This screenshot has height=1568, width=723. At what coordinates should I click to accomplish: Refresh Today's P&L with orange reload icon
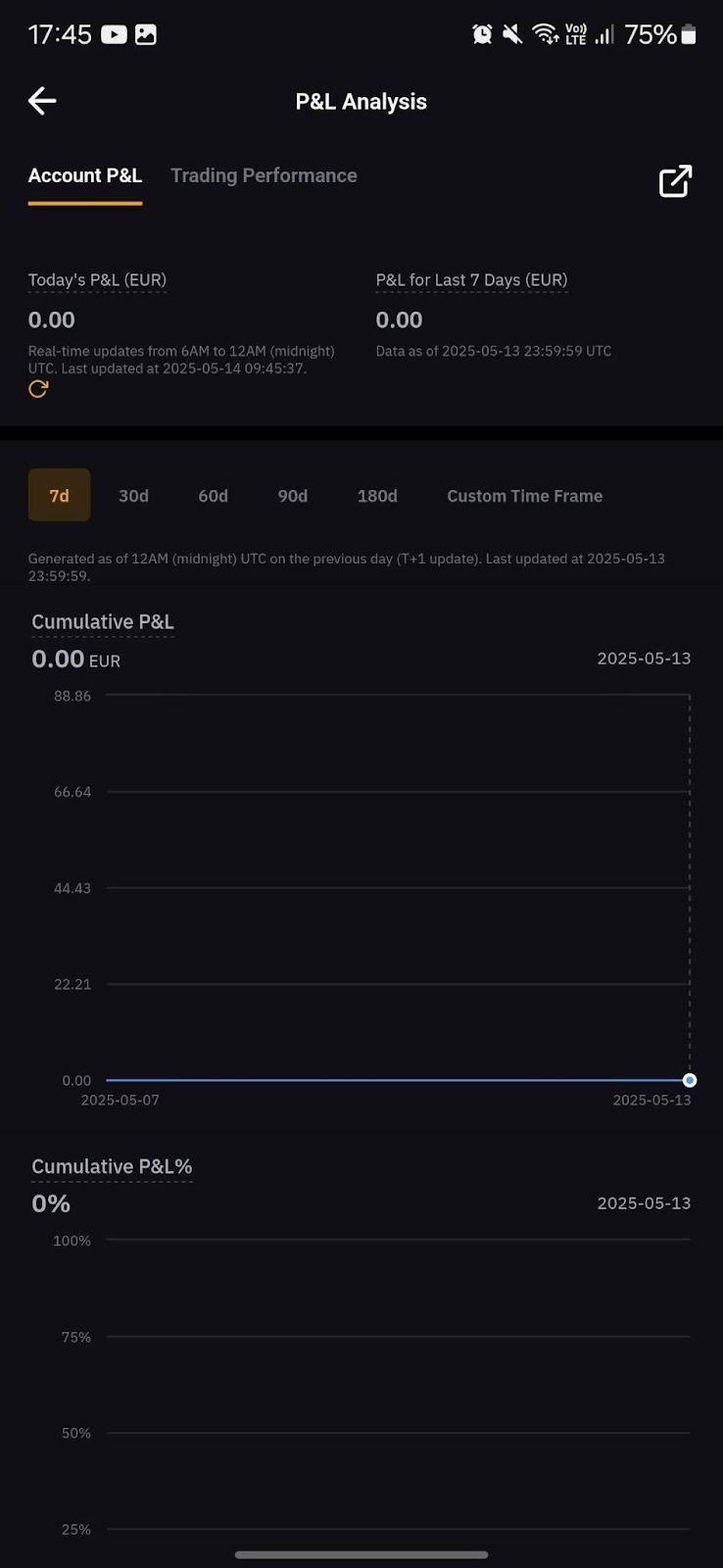tap(38, 389)
